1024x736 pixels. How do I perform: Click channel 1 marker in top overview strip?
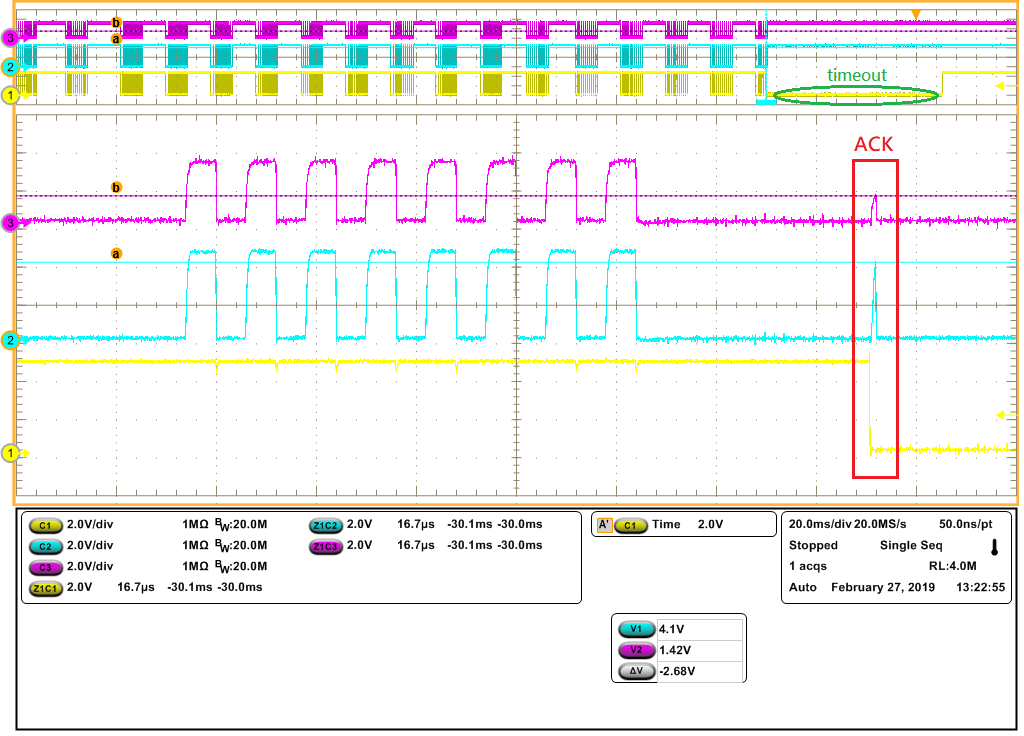pyautogui.click(x=10, y=95)
